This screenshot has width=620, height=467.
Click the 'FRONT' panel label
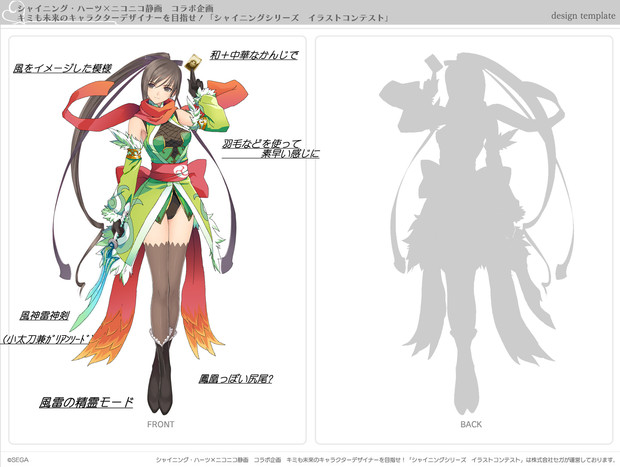pyautogui.click(x=161, y=424)
